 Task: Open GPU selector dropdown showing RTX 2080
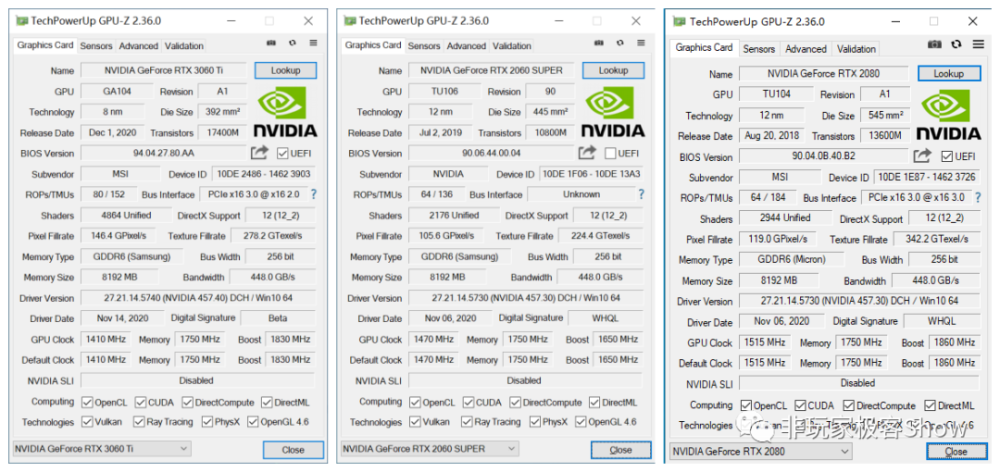(760, 452)
